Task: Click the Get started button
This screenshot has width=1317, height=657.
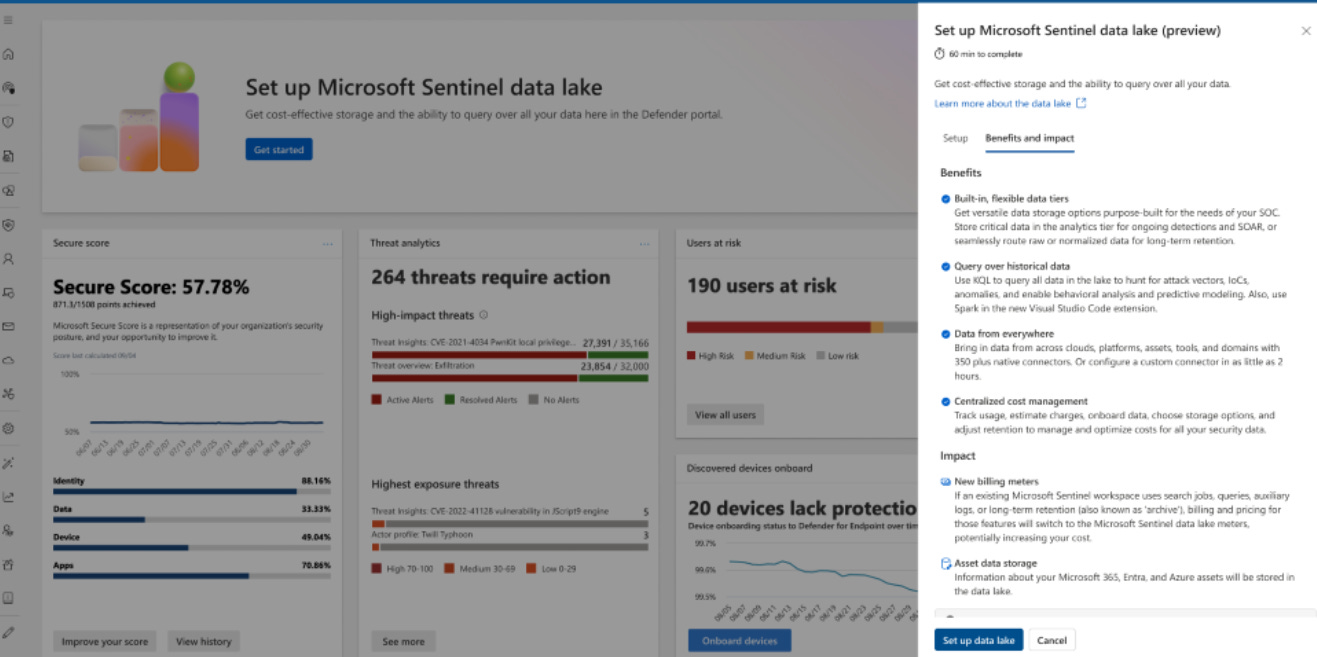Action: pos(279,149)
